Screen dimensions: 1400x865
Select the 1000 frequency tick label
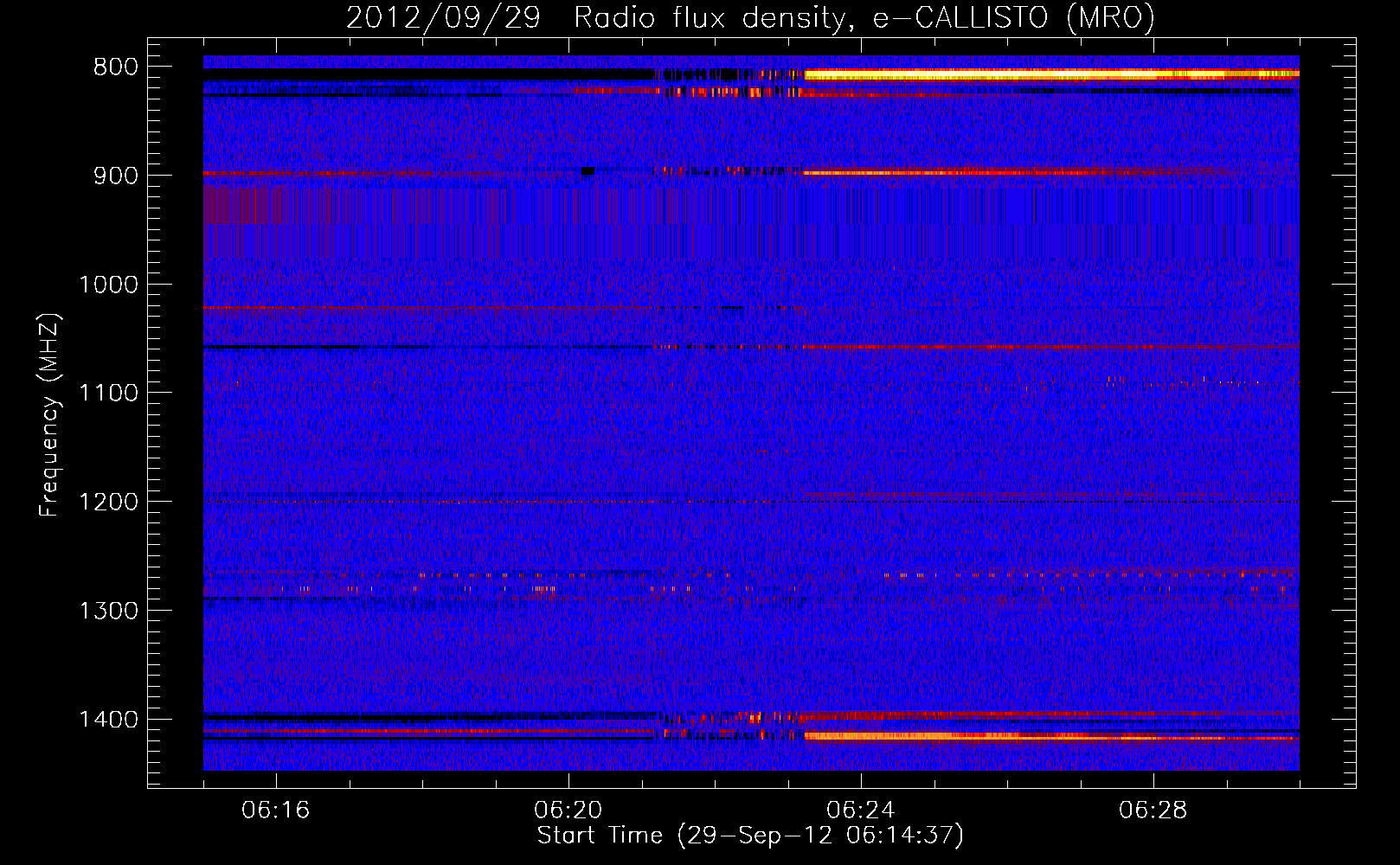click(108, 285)
